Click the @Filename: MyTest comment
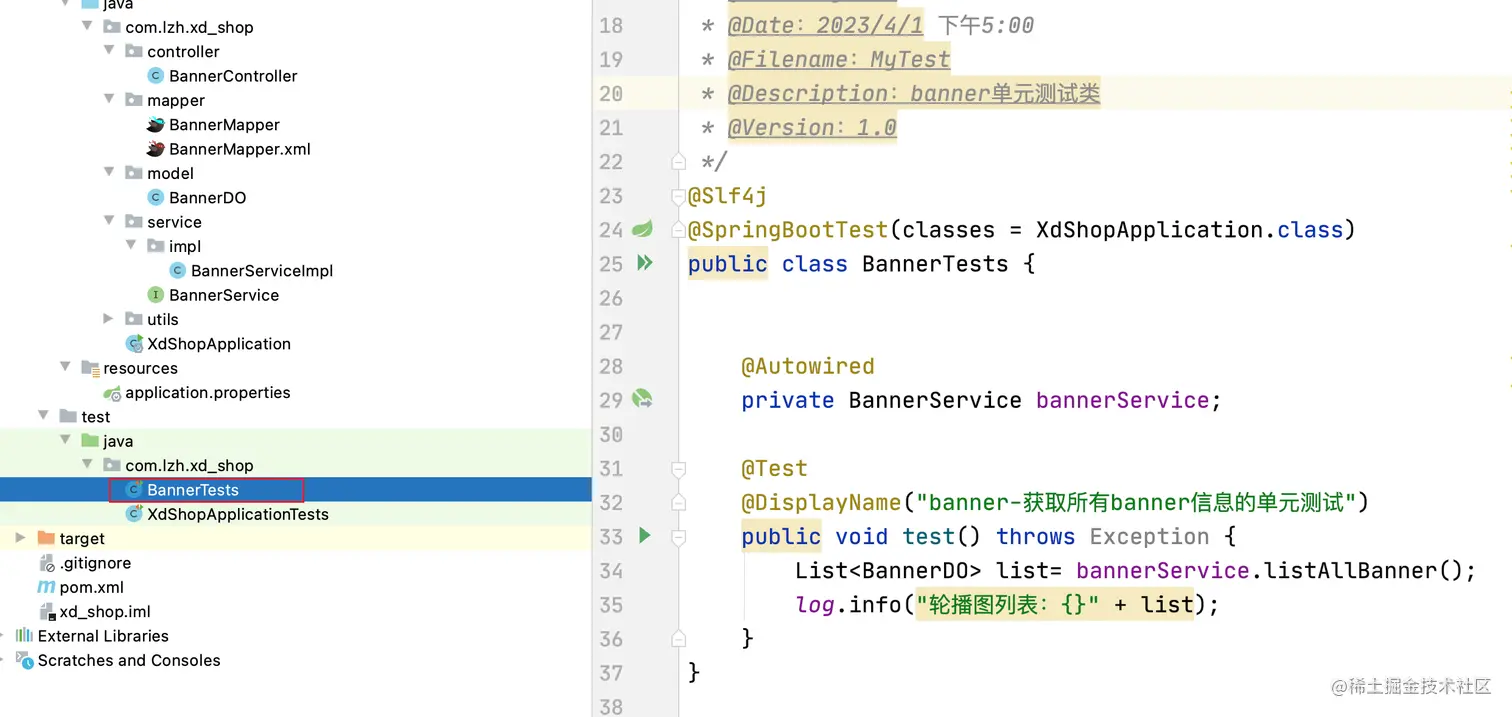The height and width of the screenshot is (717, 1512). tap(838, 59)
